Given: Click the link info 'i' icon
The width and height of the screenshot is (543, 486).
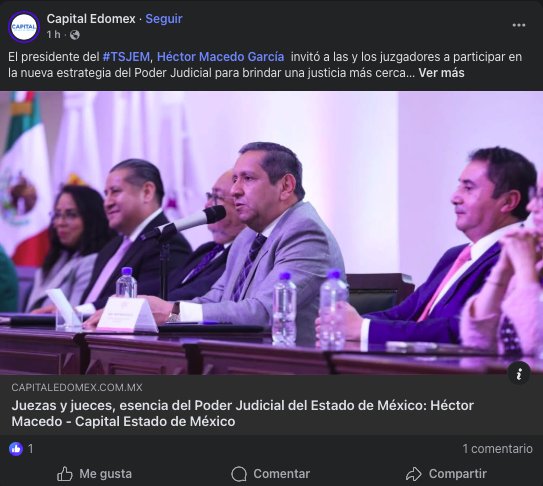Looking at the screenshot, I should coord(519,373).
